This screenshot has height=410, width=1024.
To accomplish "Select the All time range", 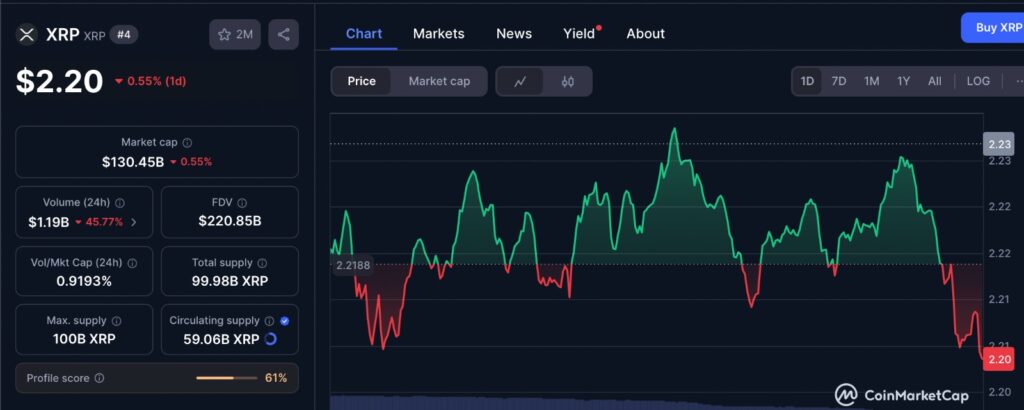I will pyautogui.click(x=935, y=82).
